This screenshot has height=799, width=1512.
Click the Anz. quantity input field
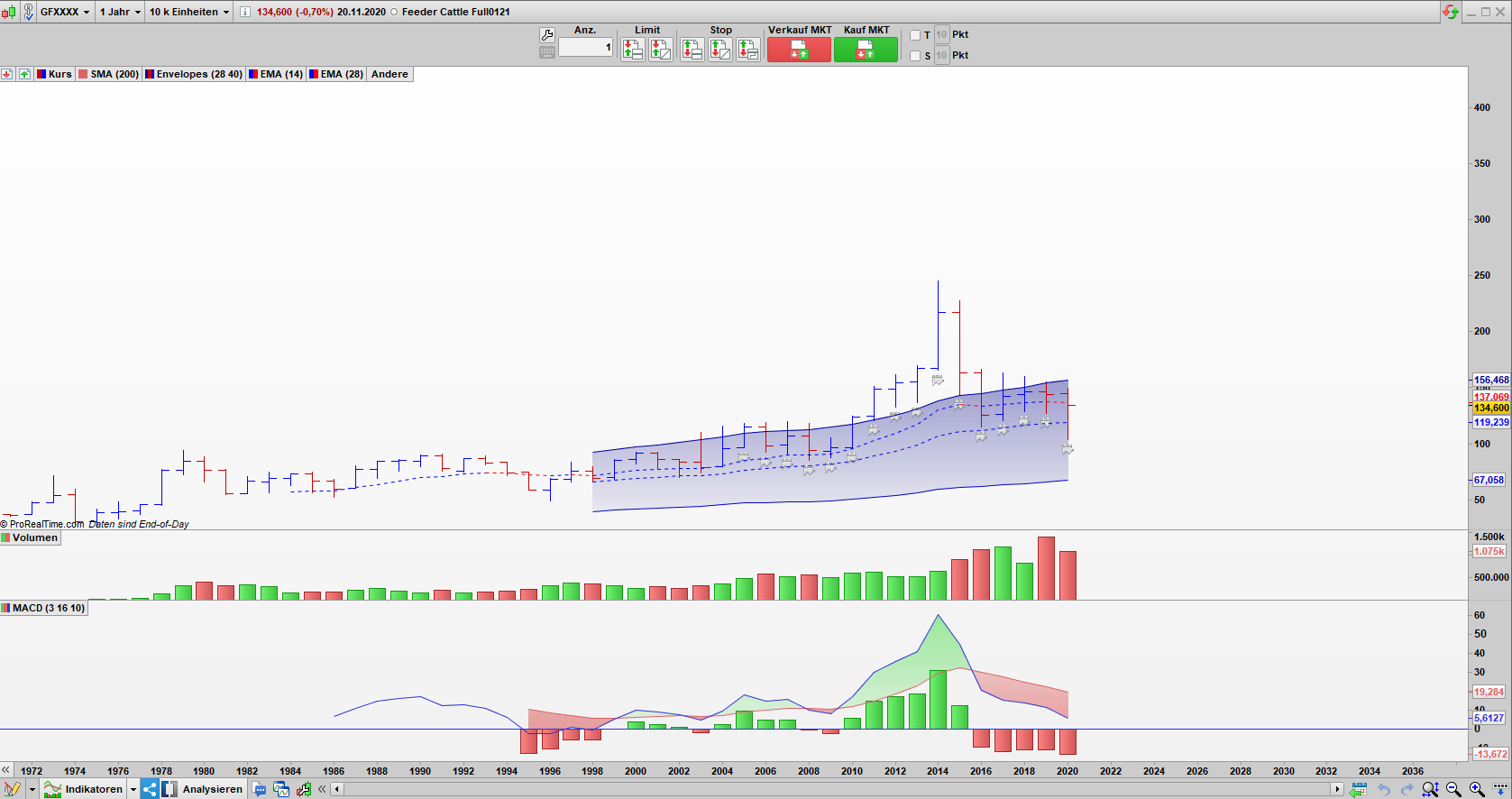coord(585,48)
